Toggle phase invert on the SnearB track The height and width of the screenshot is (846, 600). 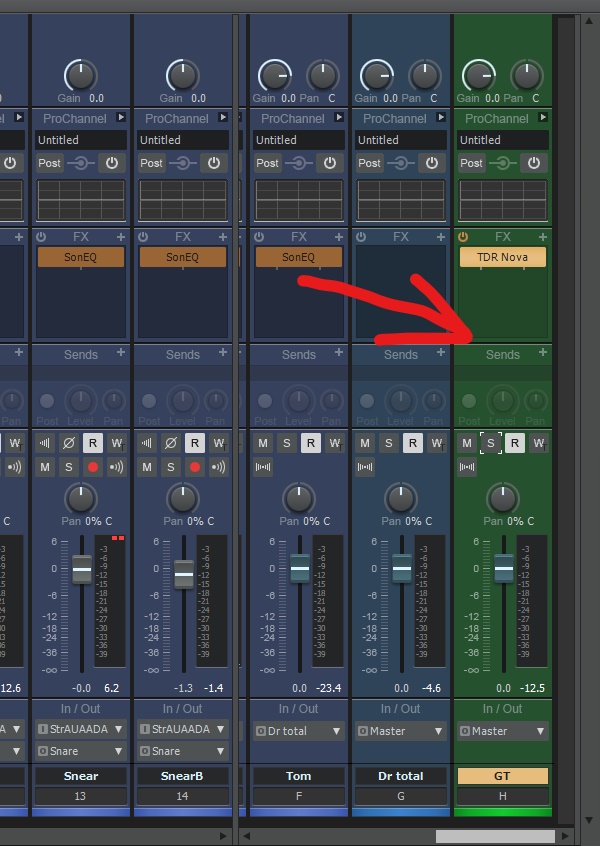tap(171, 443)
